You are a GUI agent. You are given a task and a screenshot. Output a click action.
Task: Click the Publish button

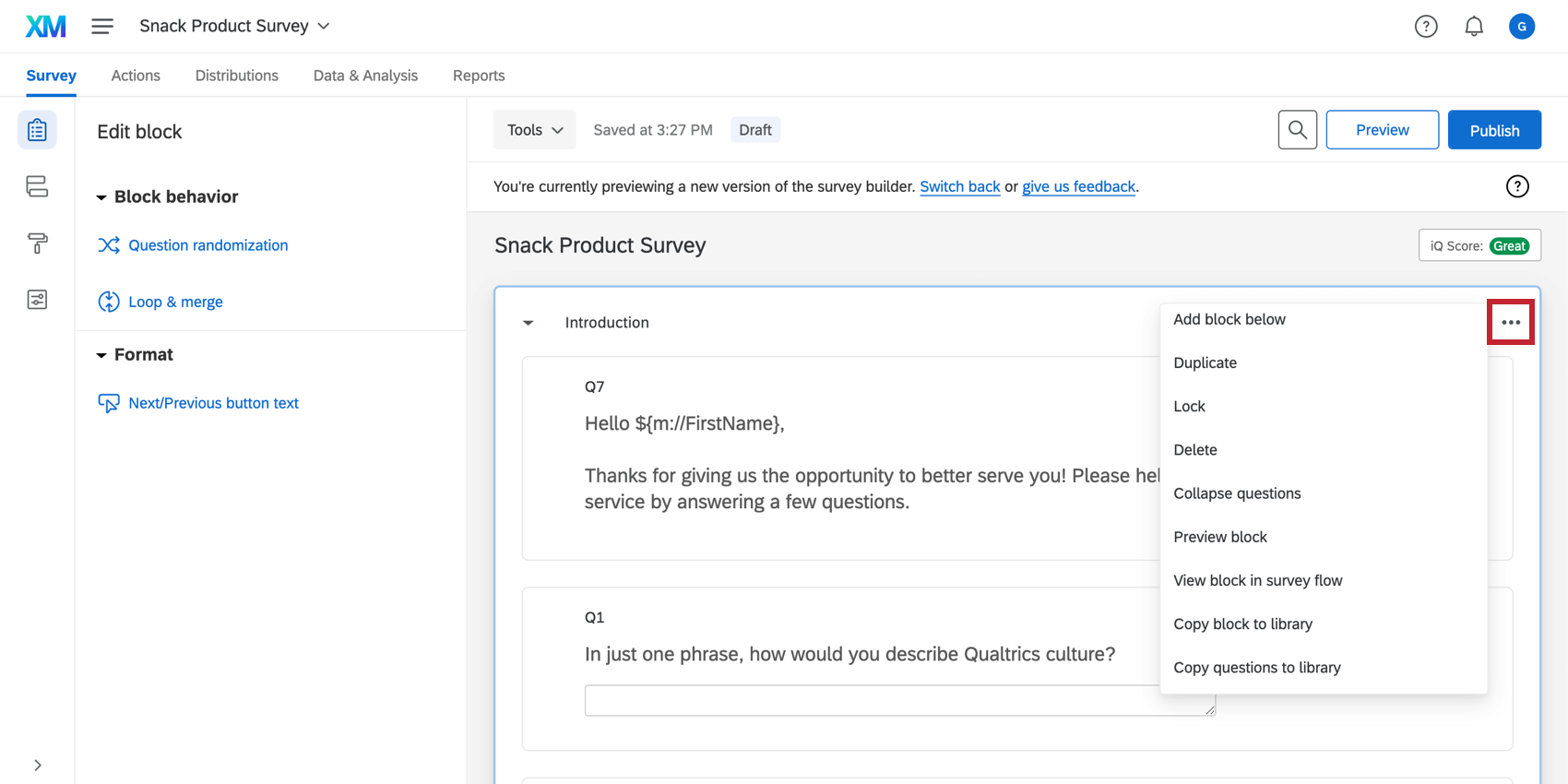(1494, 130)
